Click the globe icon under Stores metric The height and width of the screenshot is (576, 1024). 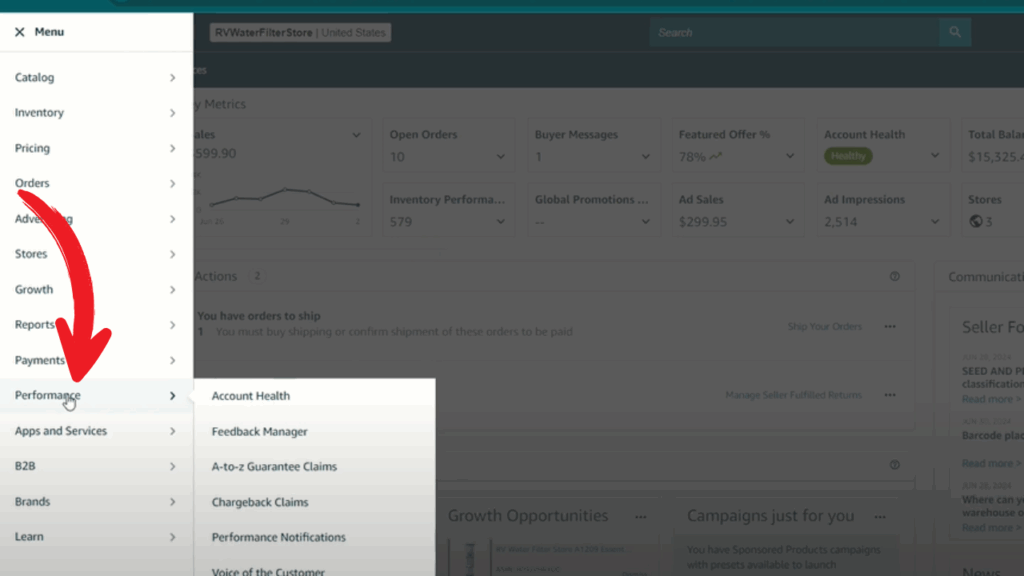click(x=976, y=222)
